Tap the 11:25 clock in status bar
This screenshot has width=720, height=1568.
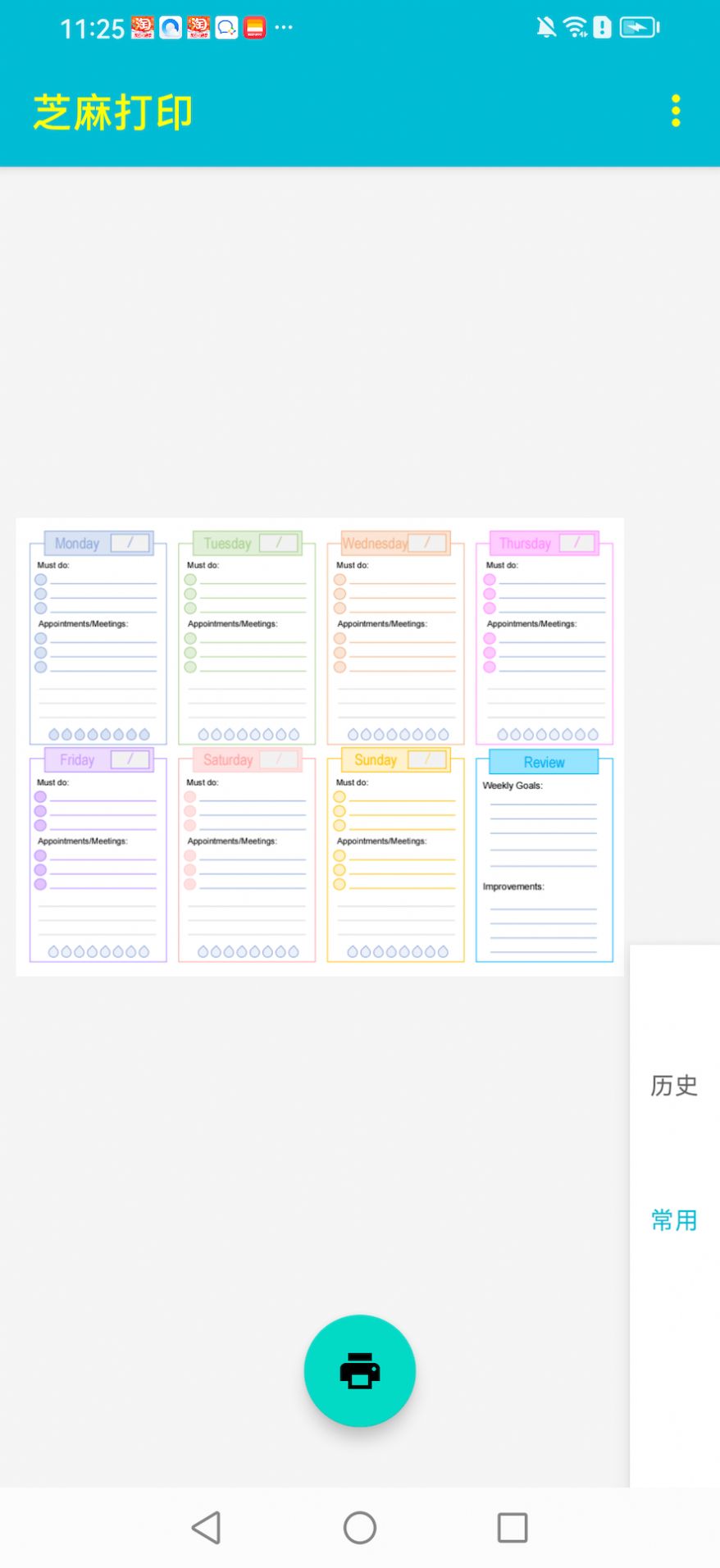point(92,30)
